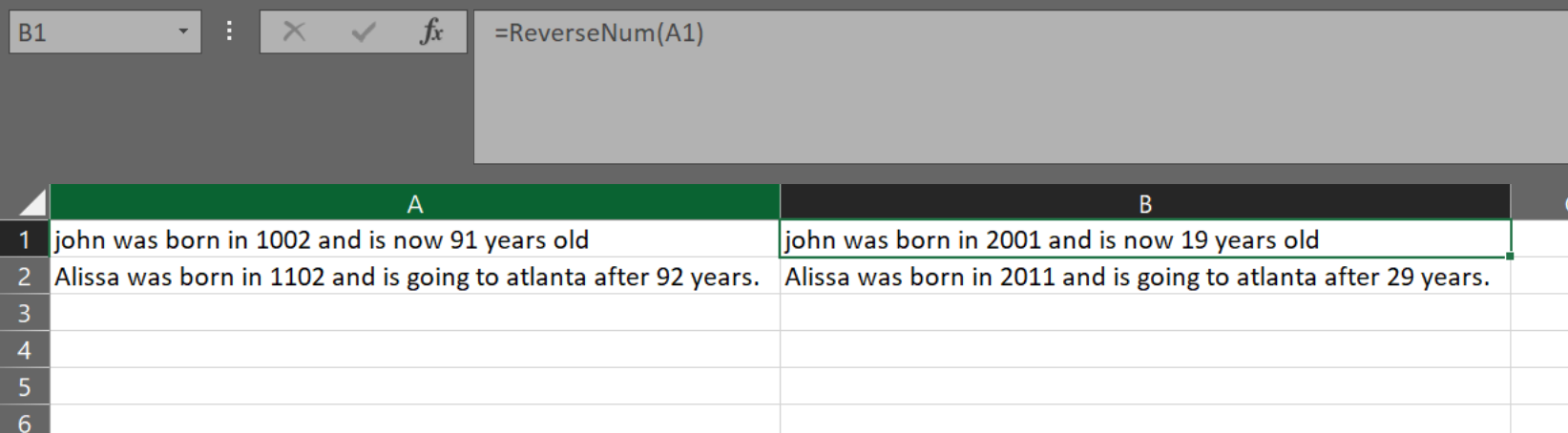Viewport: 1568px width, 433px height.
Task: Select column B header
Action: coord(1144,203)
